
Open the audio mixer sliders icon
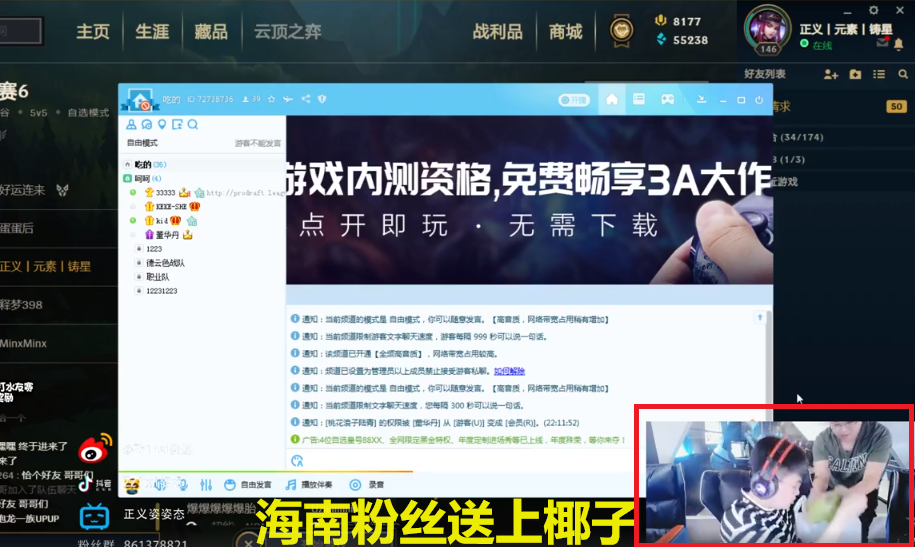(x=206, y=485)
